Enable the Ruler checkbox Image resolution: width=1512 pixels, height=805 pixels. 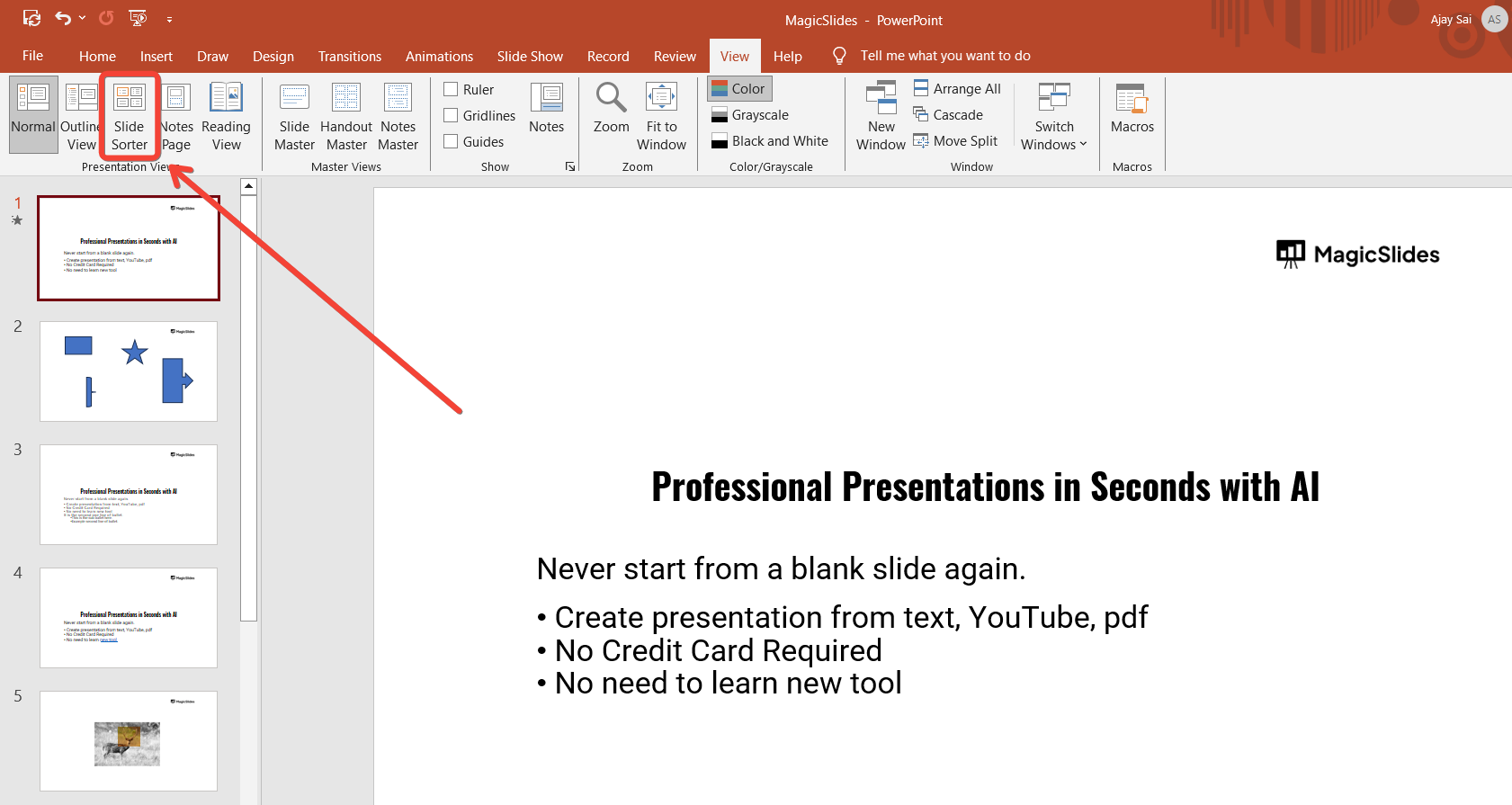[x=452, y=89]
